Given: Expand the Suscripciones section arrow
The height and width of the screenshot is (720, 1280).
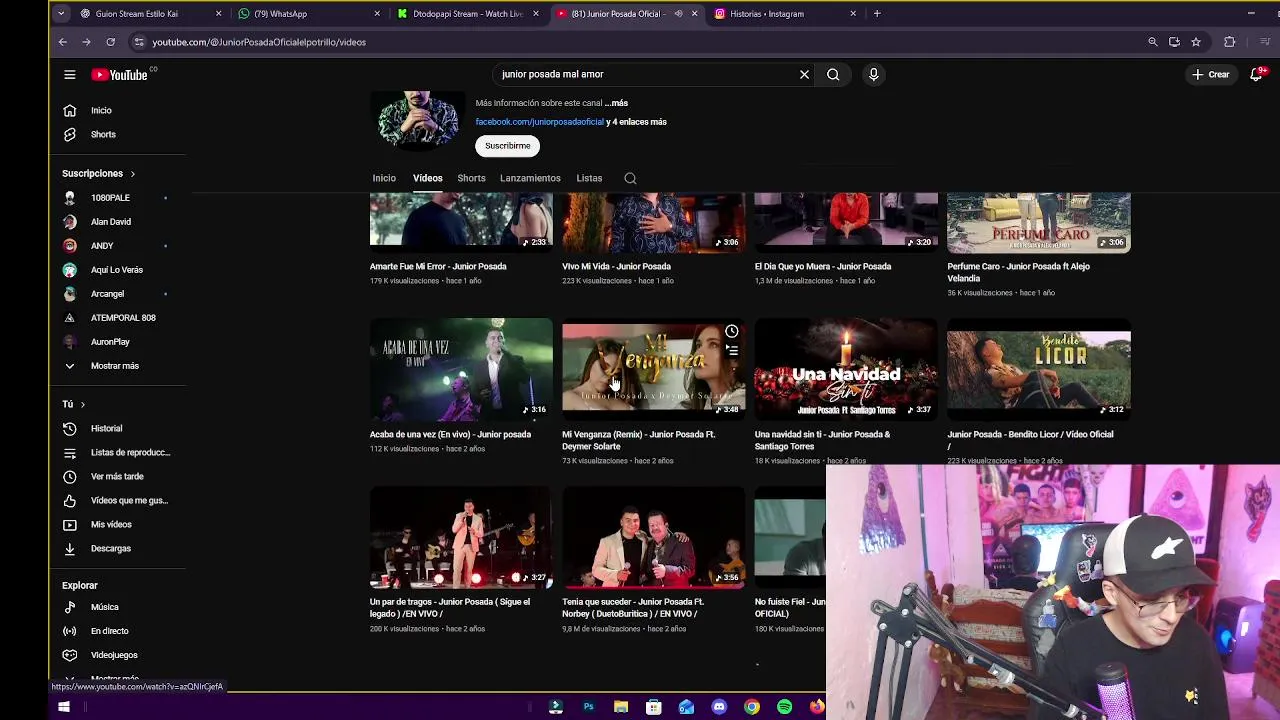Looking at the screenshot, I should tap(132, 174).
